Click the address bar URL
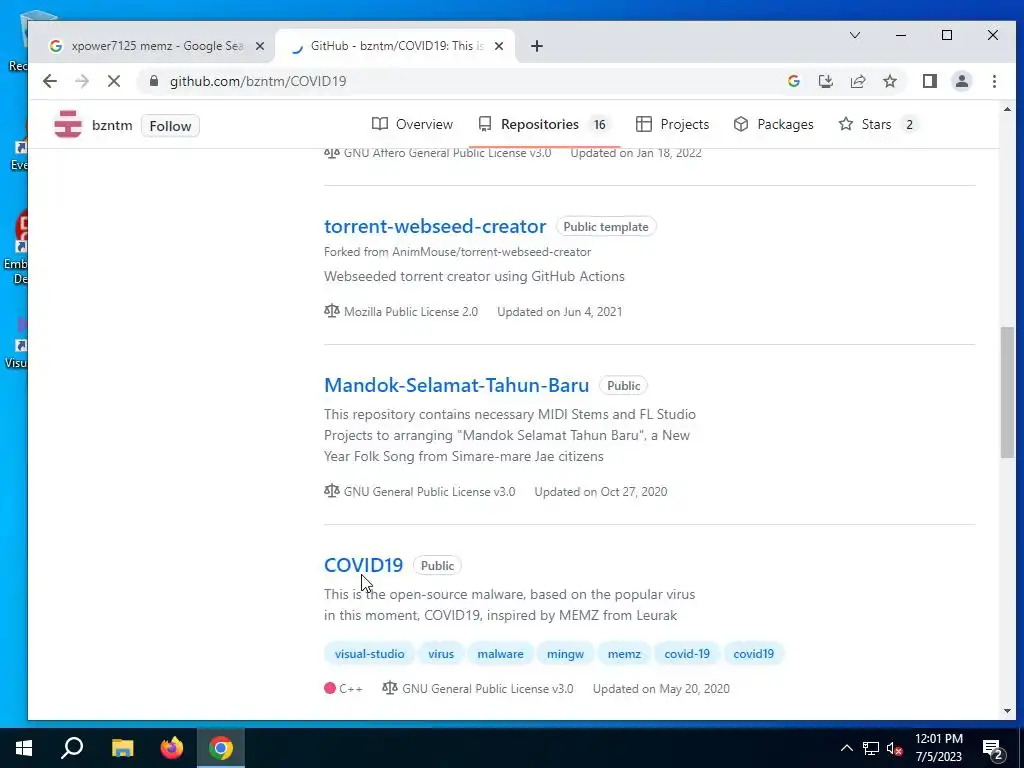Image resolution: width=1024 pixels, height=768 pixels. tap(258, 81)
